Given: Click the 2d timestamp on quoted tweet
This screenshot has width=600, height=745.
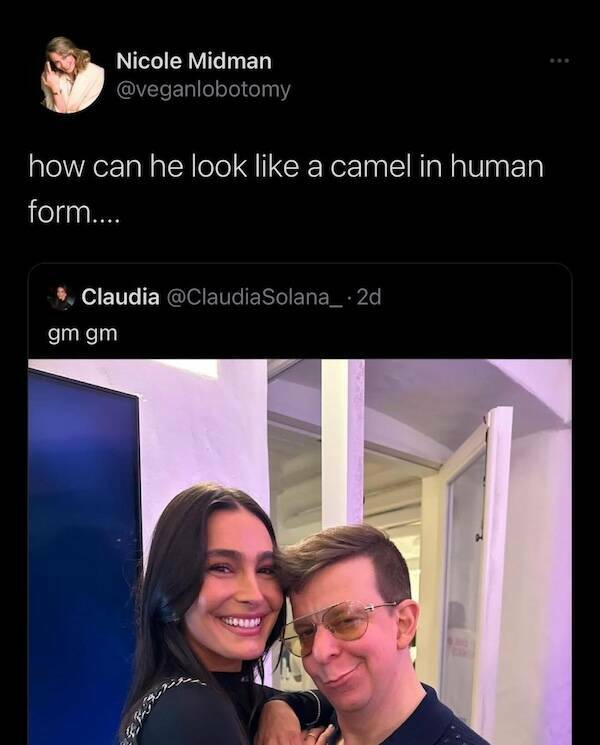Looking at the screenshot, I should 368,297.
